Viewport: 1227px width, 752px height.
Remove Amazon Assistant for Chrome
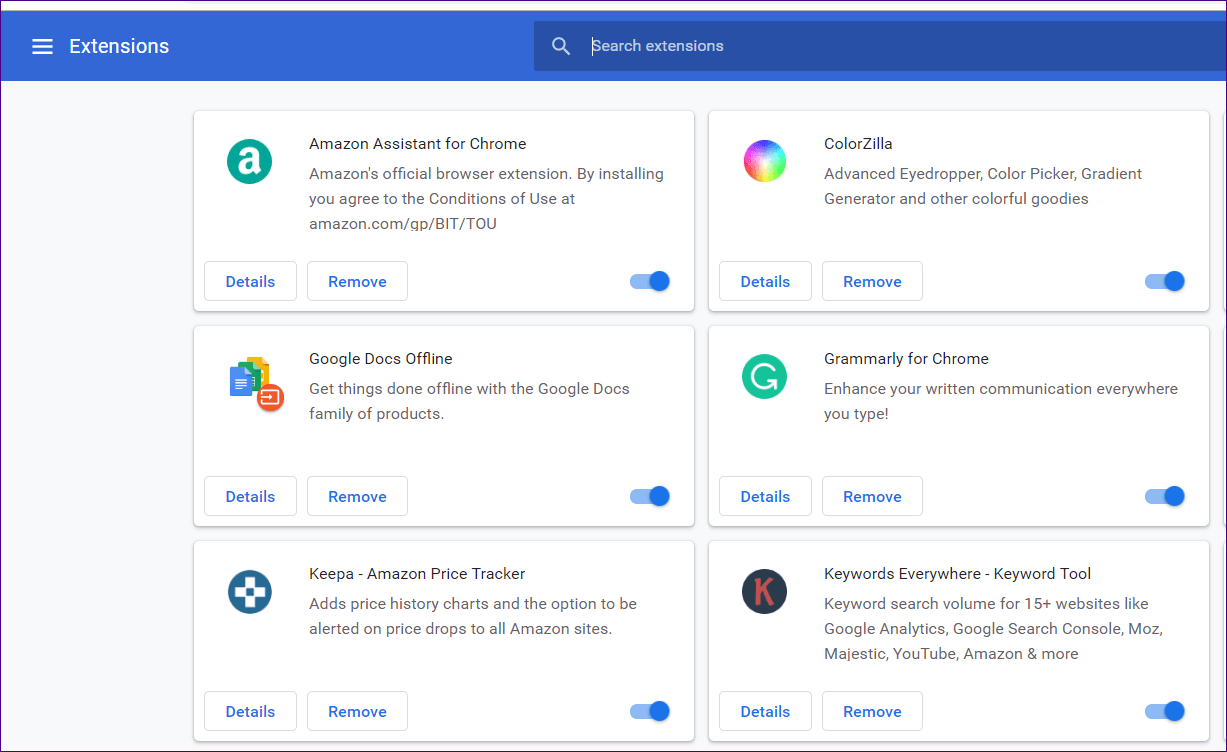click(x=357, y=281)
